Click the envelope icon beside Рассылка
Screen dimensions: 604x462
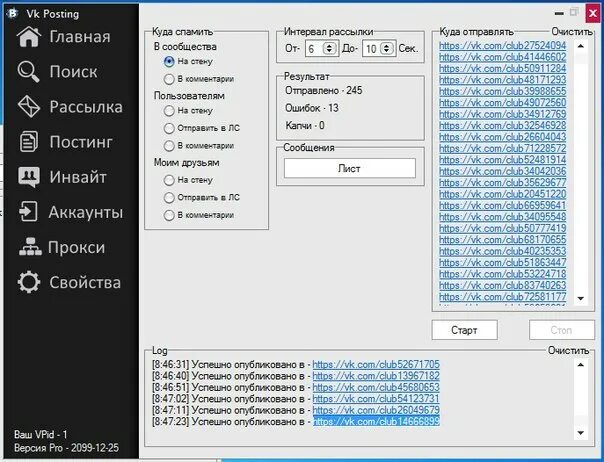coord(29,106)
